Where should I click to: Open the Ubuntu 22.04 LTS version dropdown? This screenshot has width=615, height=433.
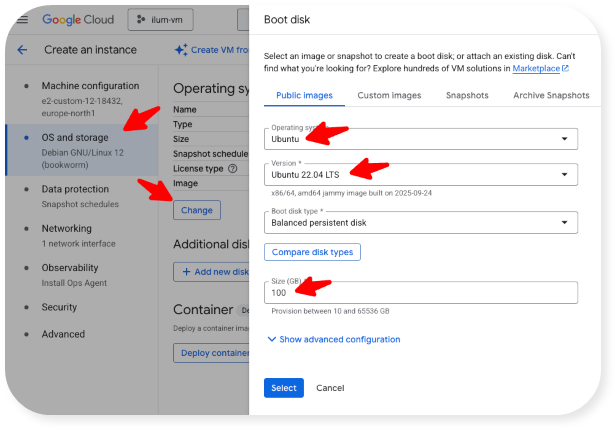421,175
